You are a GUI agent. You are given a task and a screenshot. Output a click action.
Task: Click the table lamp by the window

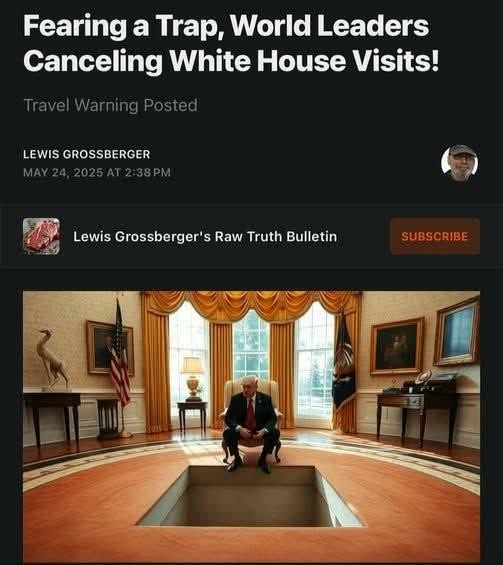[x=192, y=378]
